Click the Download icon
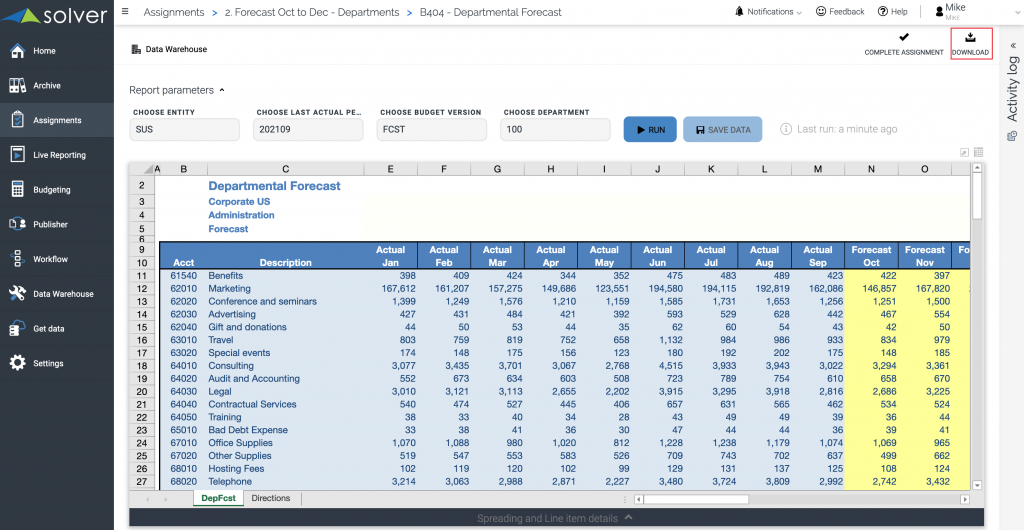Viewport: 1024px width, 530px height. [970, 38]
